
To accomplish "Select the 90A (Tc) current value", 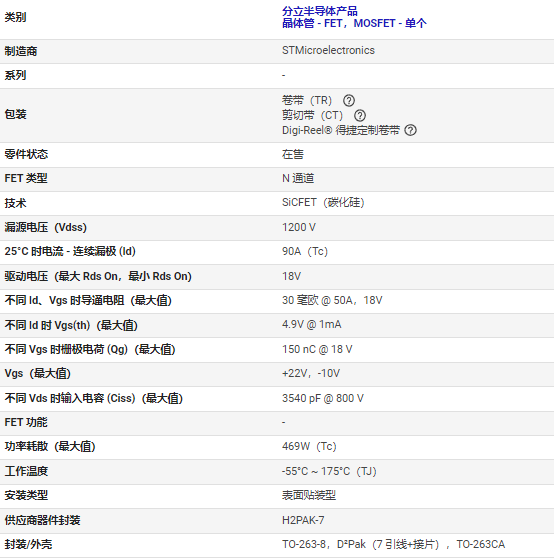I will 305,252.
